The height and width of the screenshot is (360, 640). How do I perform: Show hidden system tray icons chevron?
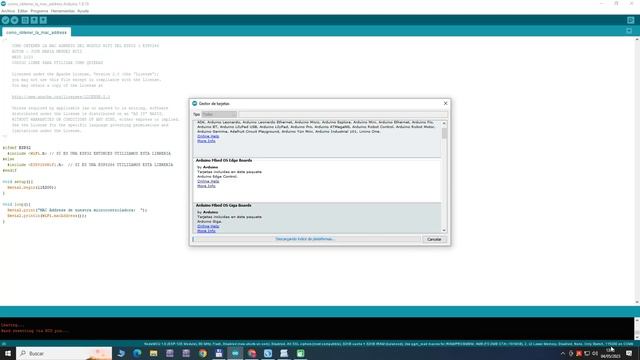pos(563,353)
